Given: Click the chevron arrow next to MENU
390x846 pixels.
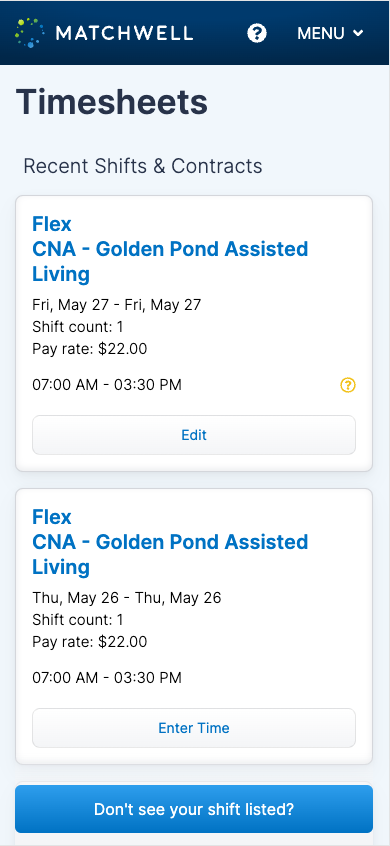Looking at the screenshot, I should coord(358,33).
